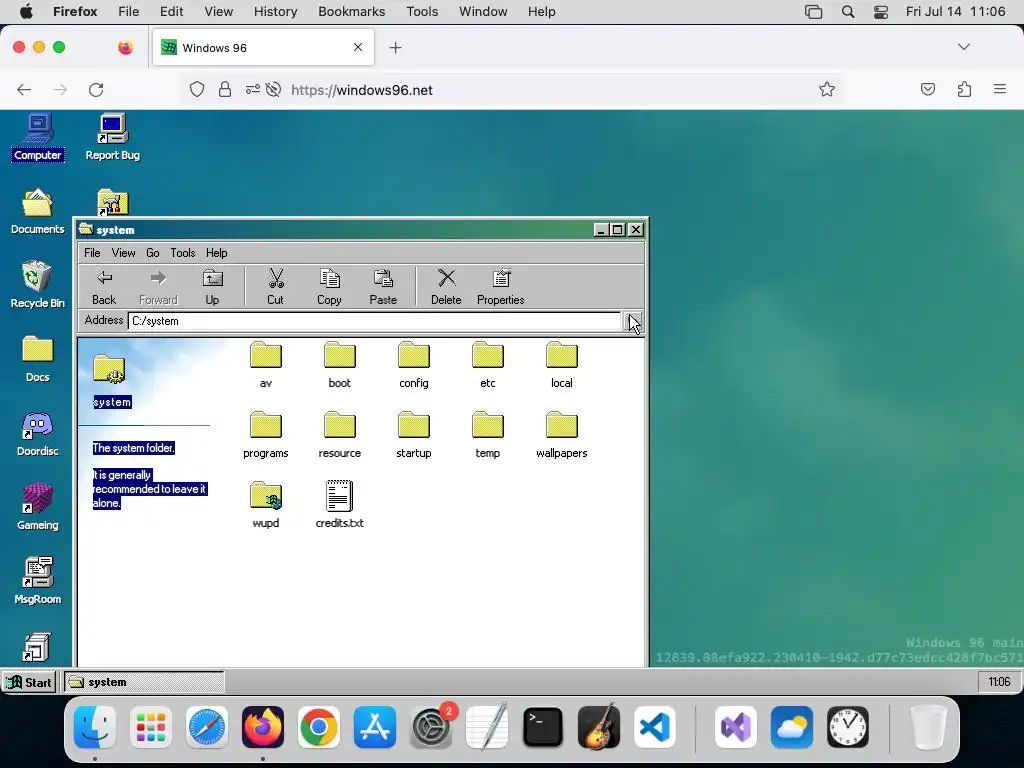Click the Documents desktop icon

[38, 212]
